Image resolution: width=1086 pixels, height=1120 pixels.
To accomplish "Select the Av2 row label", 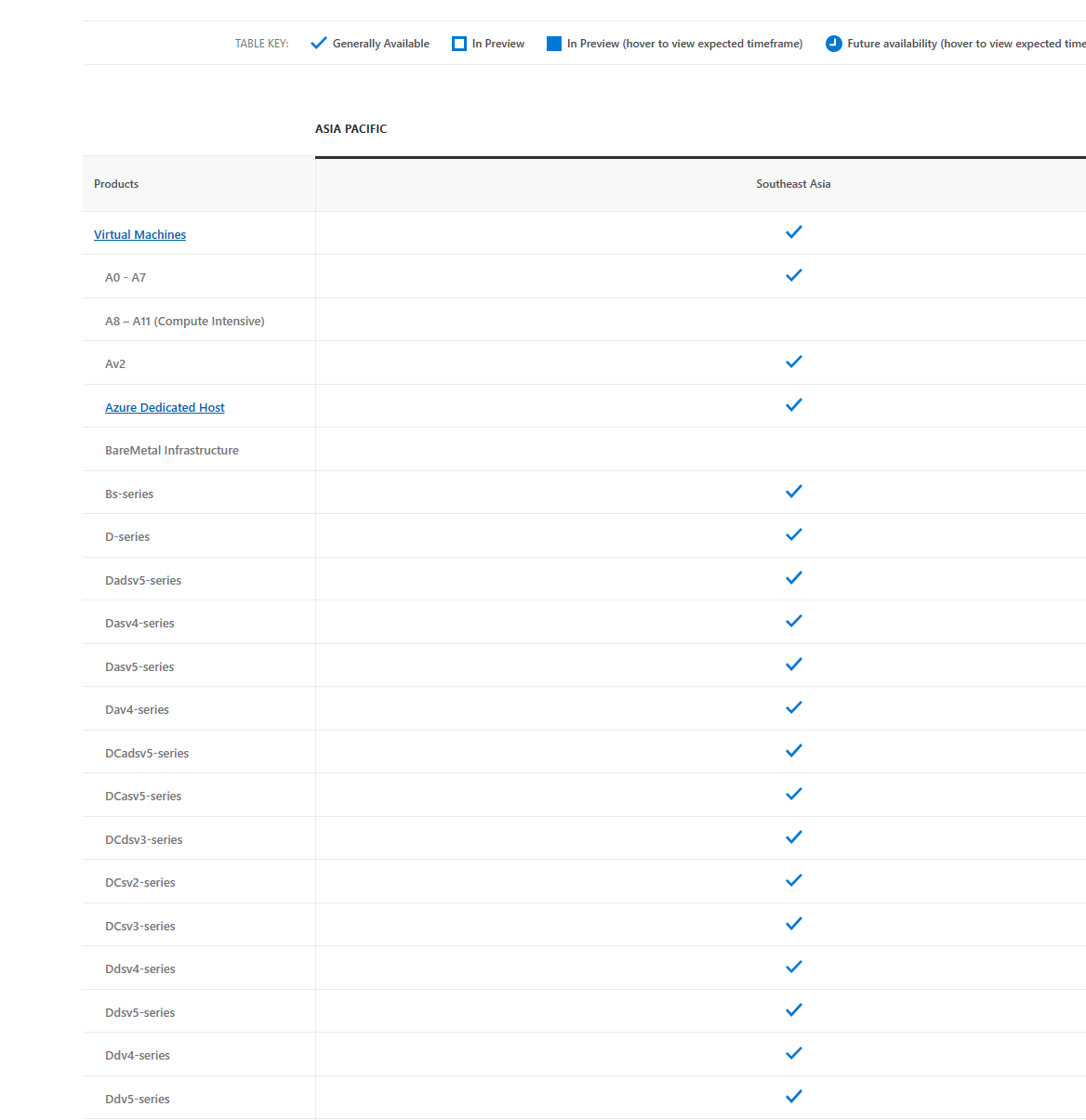I will (115, 364).
